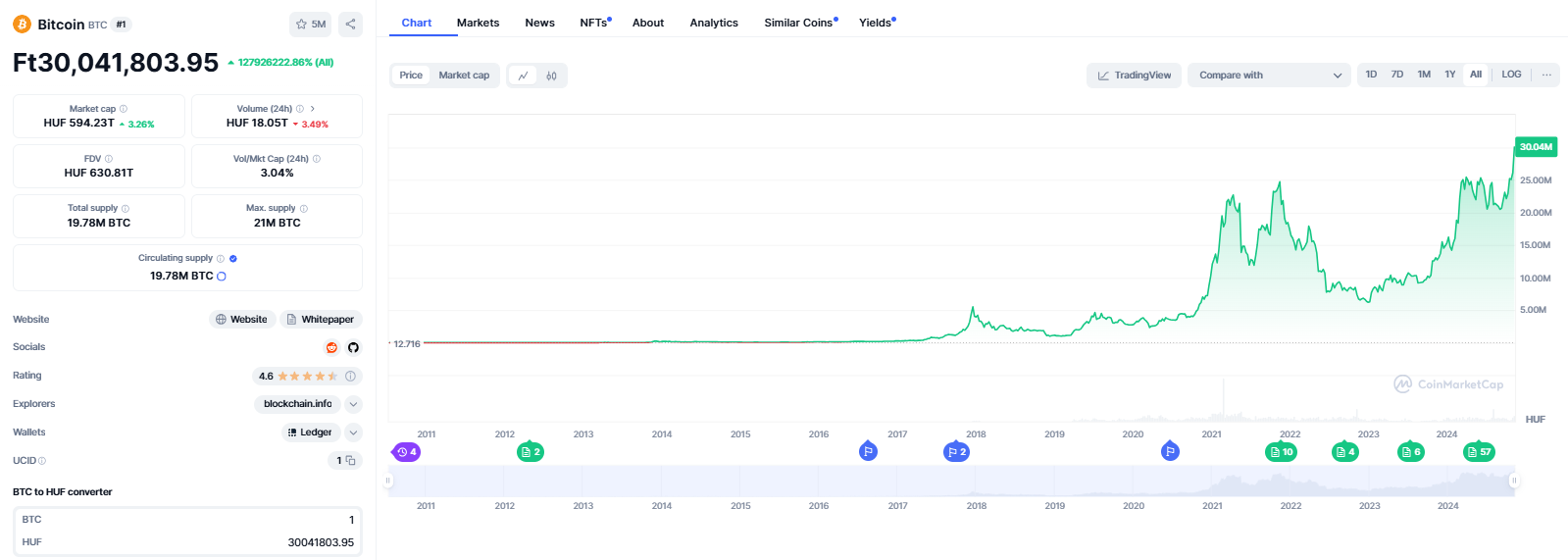Edit the BTC converter amount field
The width and height of the screenshot is (1568, 560).
click(187, 520)
